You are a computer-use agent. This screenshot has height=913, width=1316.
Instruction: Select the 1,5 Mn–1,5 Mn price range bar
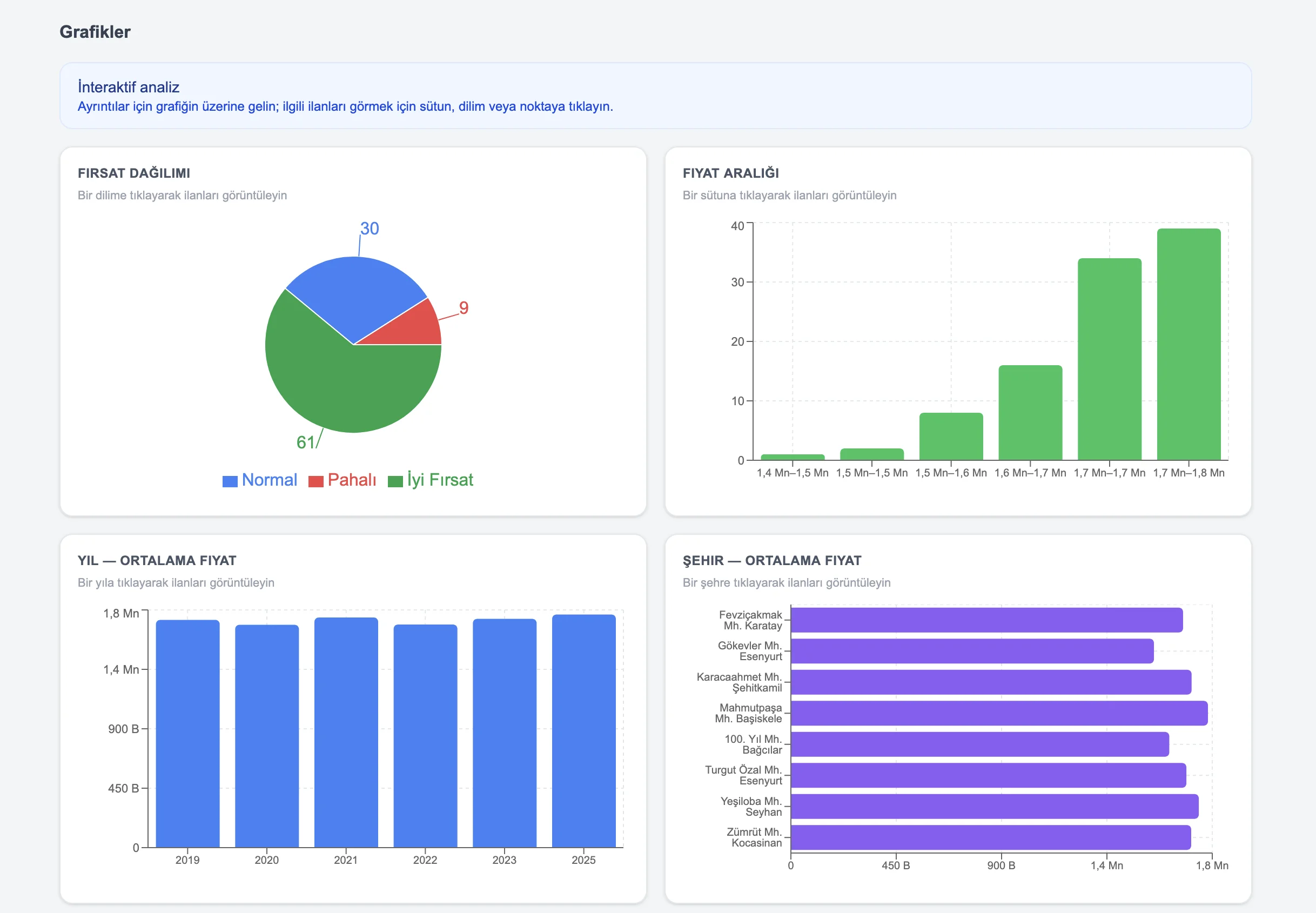coord(871,454)
